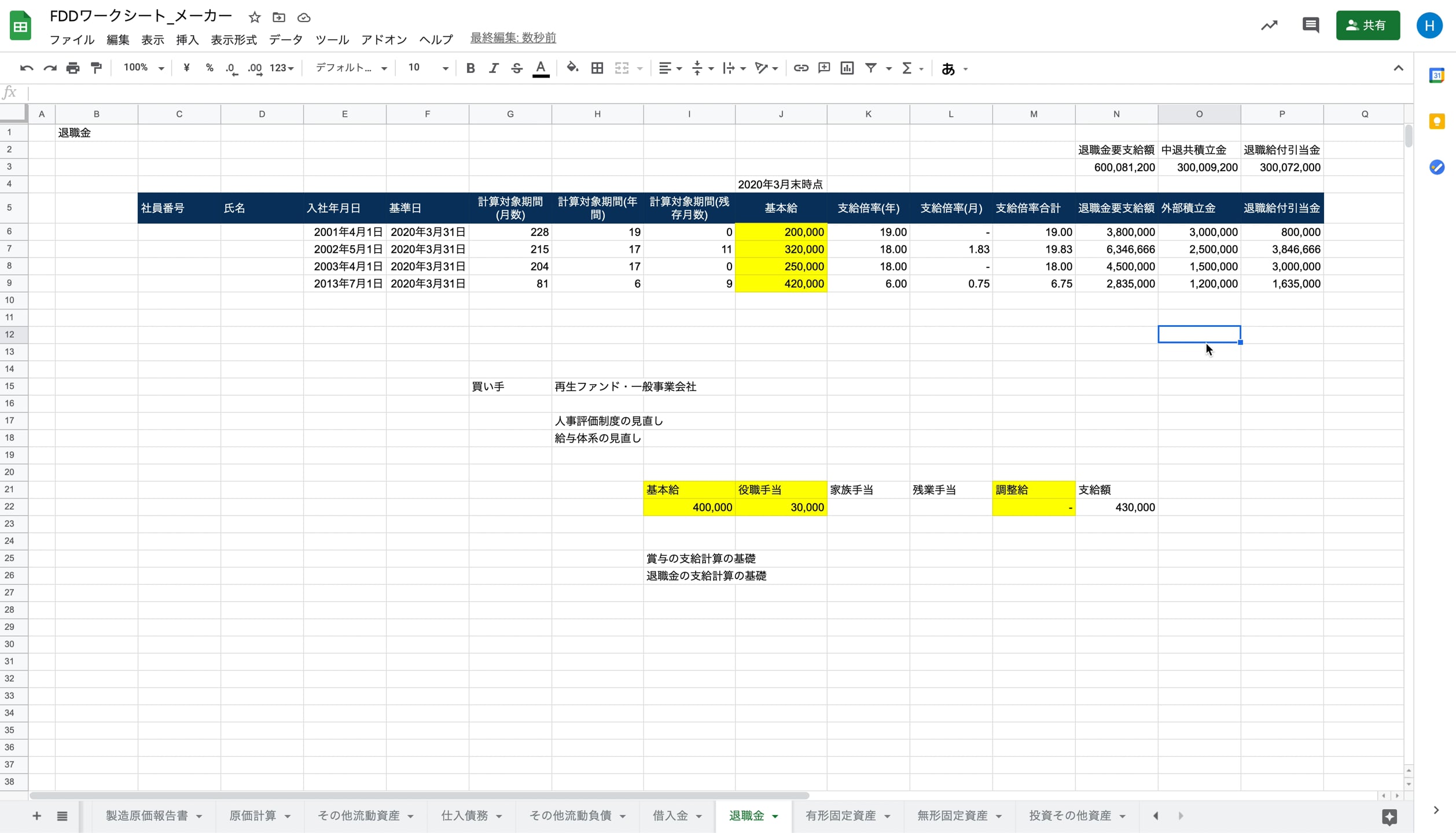The width and height of the screenshot is (1456, 833).
Task: Open Google Keep in side panel
Action: click(1436, 121)
